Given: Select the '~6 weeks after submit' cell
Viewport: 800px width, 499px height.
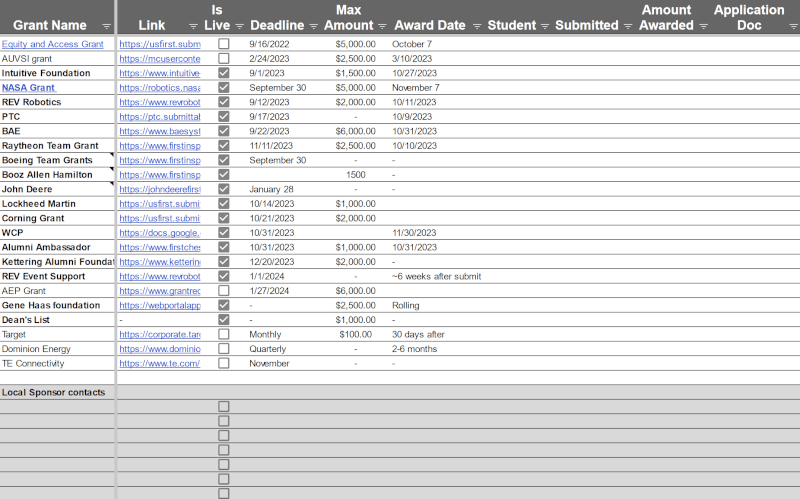Looking at the screenshot, I should pos(437,276).
